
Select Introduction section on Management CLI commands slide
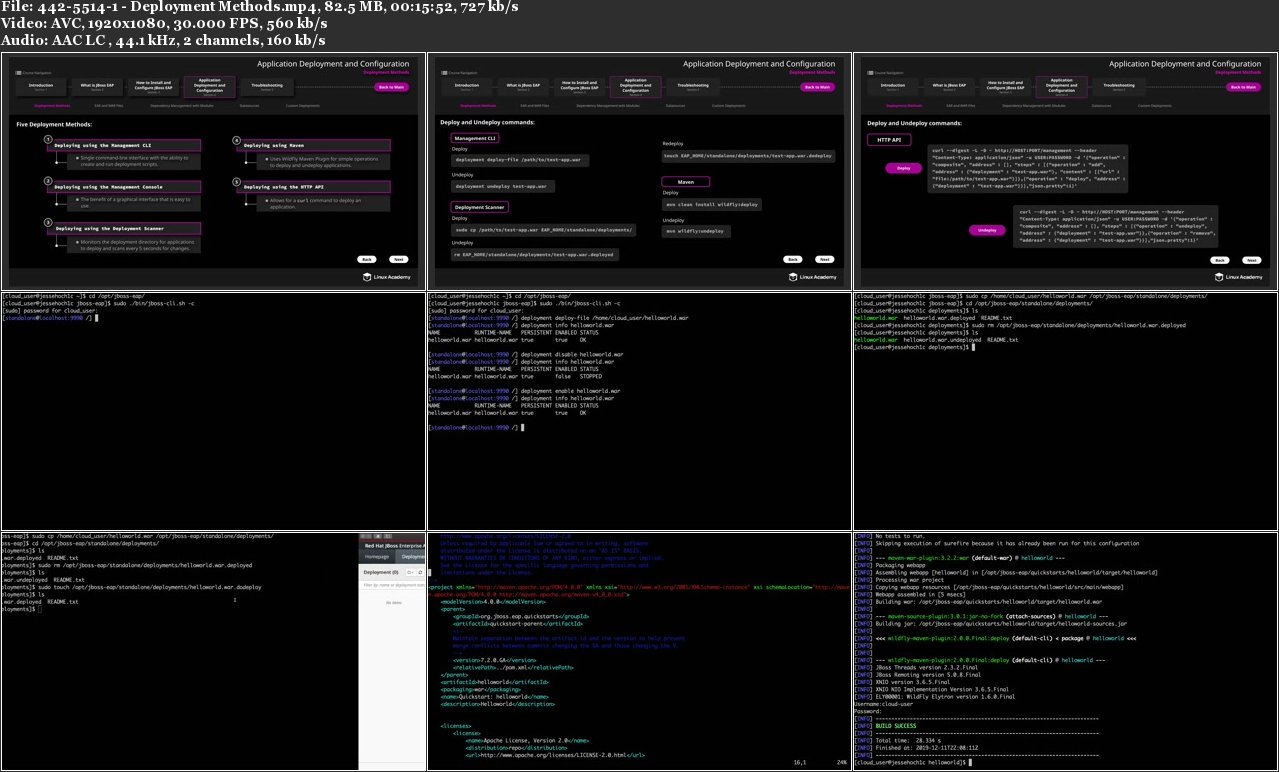click(x=467, y=87)
